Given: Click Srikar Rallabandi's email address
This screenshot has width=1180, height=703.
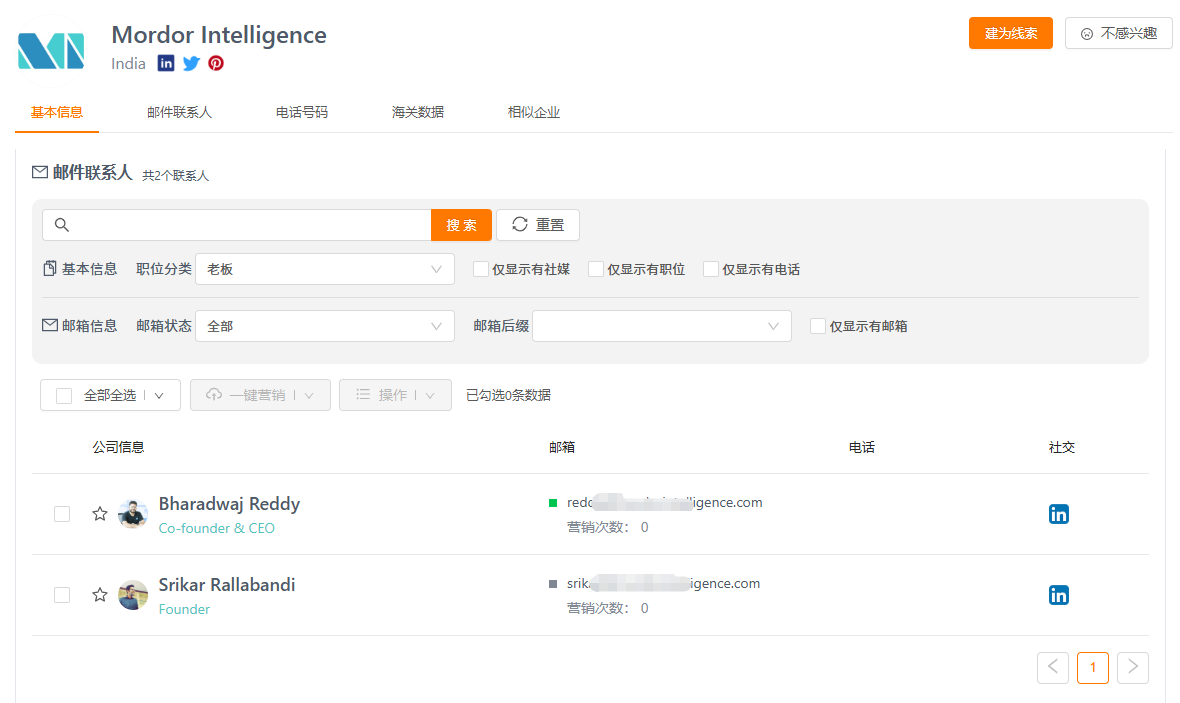Looking at the screenshot, I should (663, 583).
